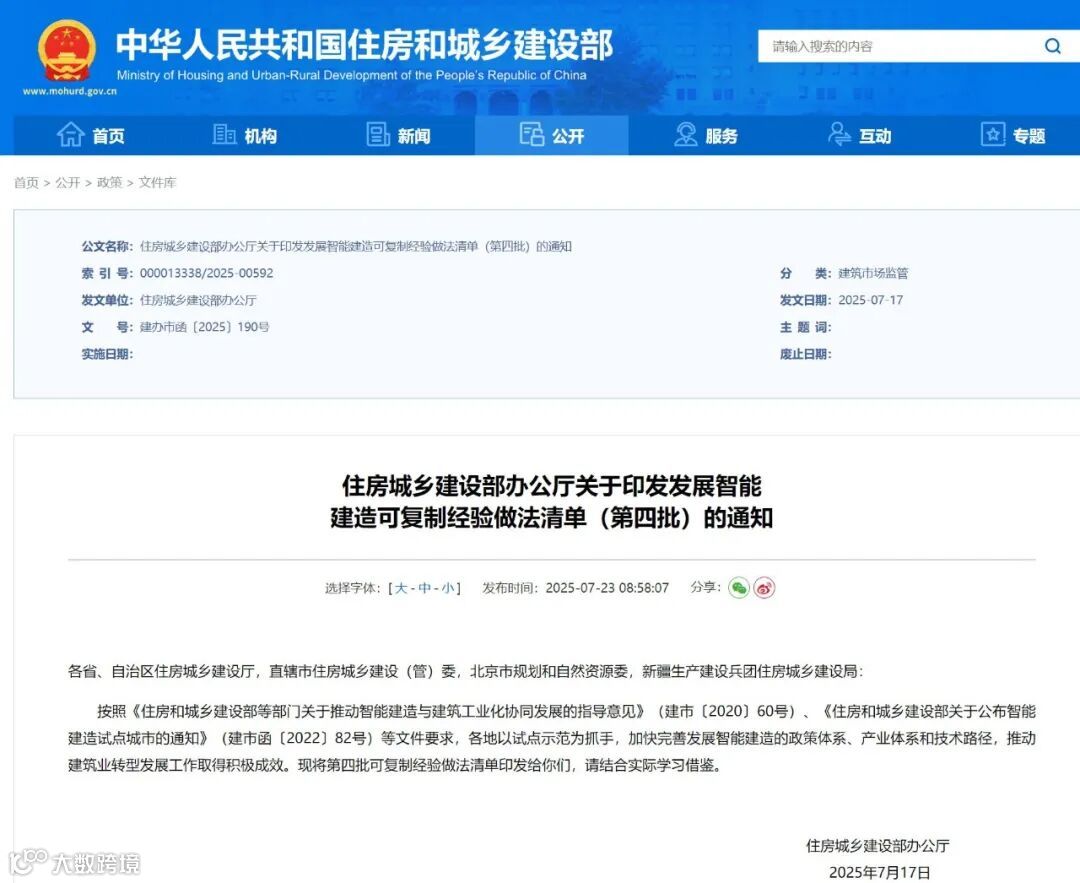Click the index number 000013338/2025-00592
The image size is (1080, 883).
[x=207, y=273]
